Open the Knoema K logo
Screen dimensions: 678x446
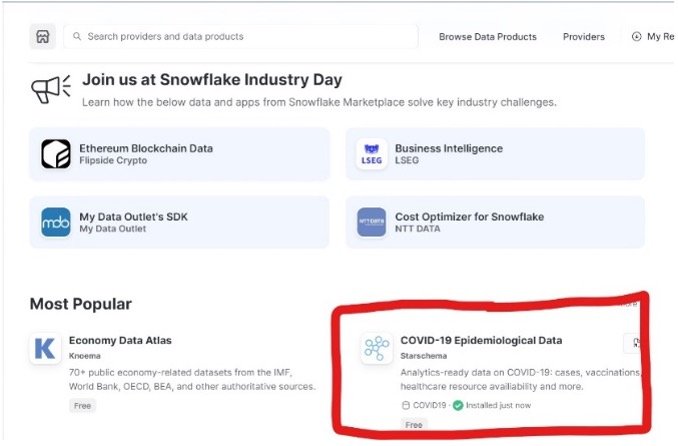click(x=45, y=348)
